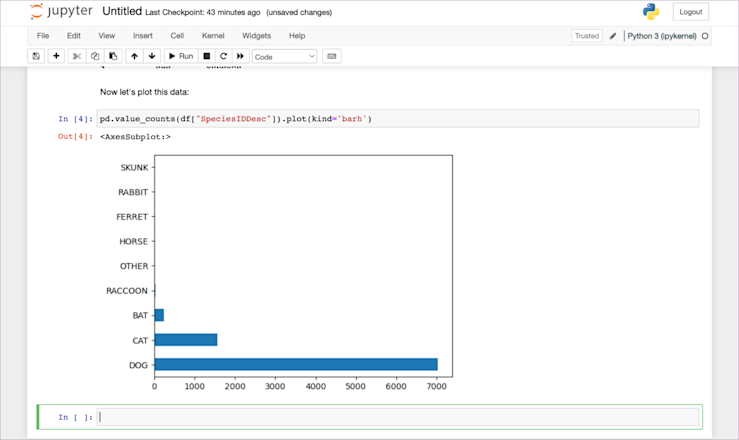This screenshot has width=739, height=440.
Task: Click the CAT bar in chart
Action: [186, 340]
